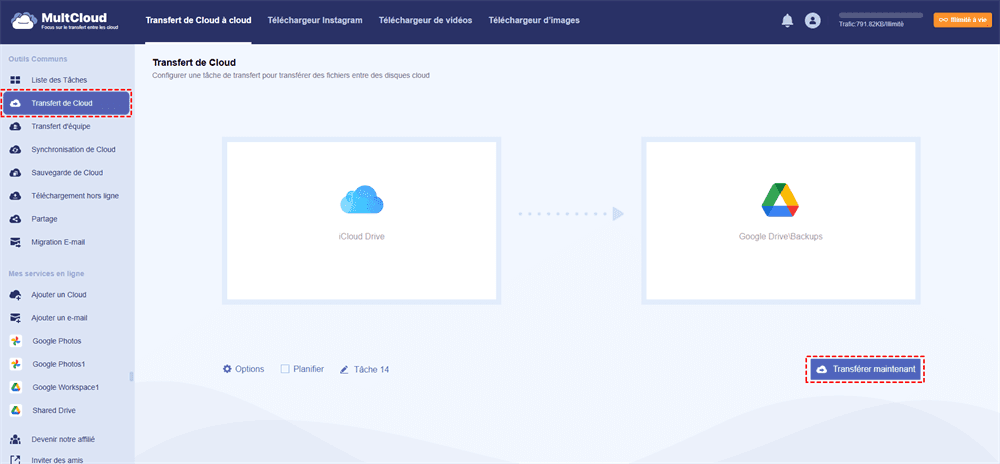The height and width of the screenshot is (464, 1000).
Task: Click the iCloud Drive cloud icon
Action: pyautogui.click(x=362, y=199)
